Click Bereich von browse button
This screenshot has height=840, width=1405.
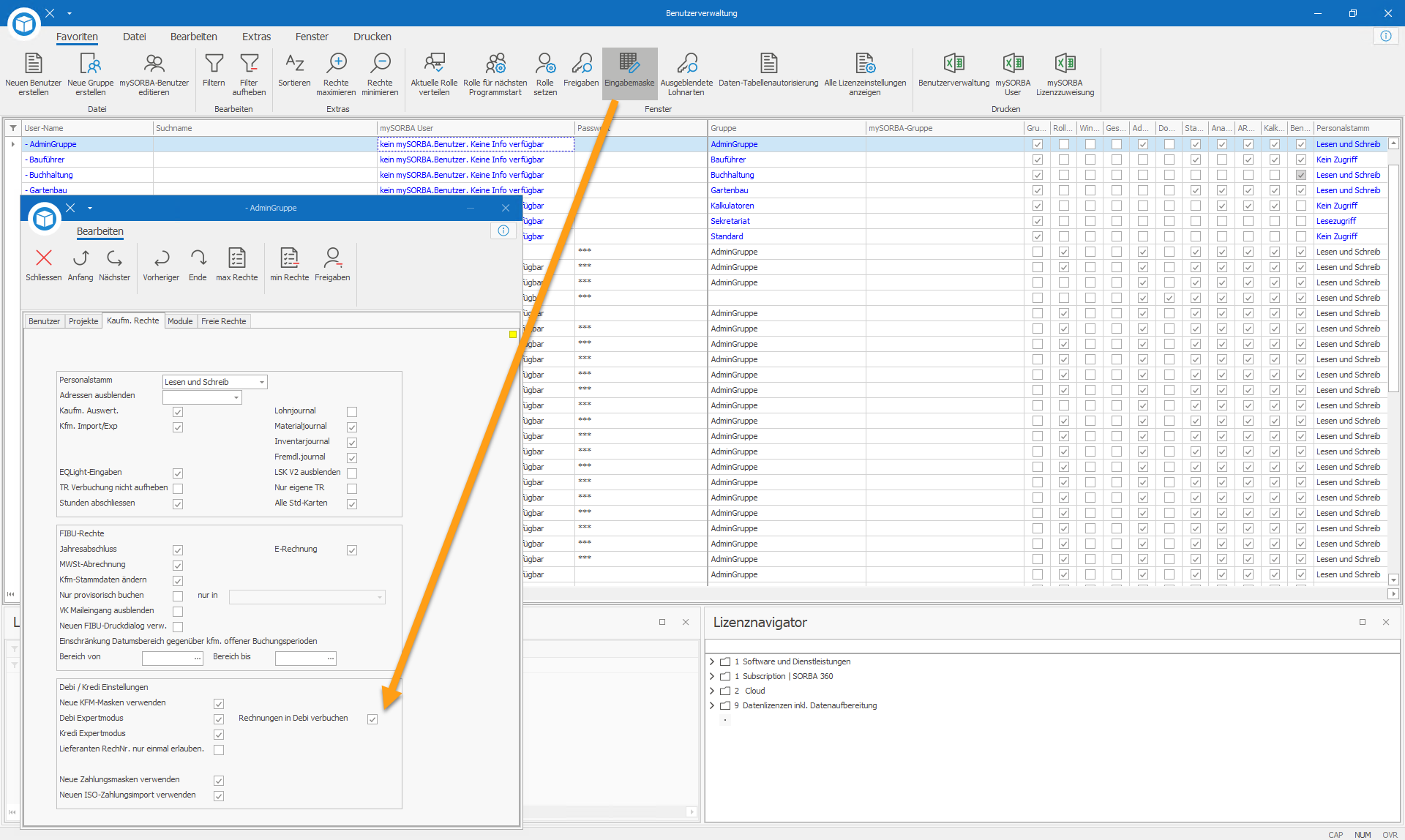pos(198,659)
